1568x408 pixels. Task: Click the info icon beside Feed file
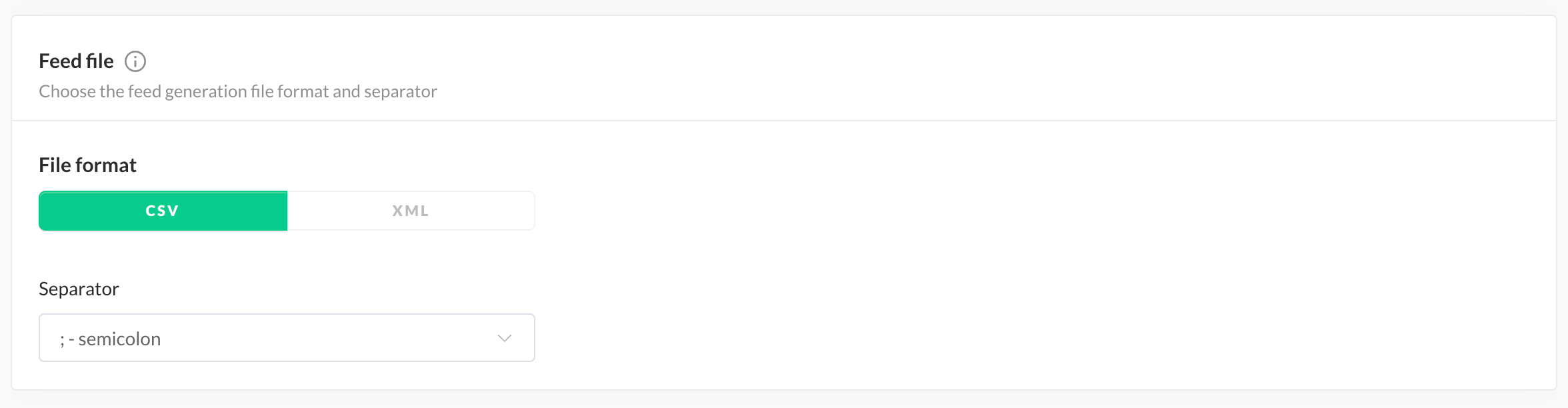[135, 61]
